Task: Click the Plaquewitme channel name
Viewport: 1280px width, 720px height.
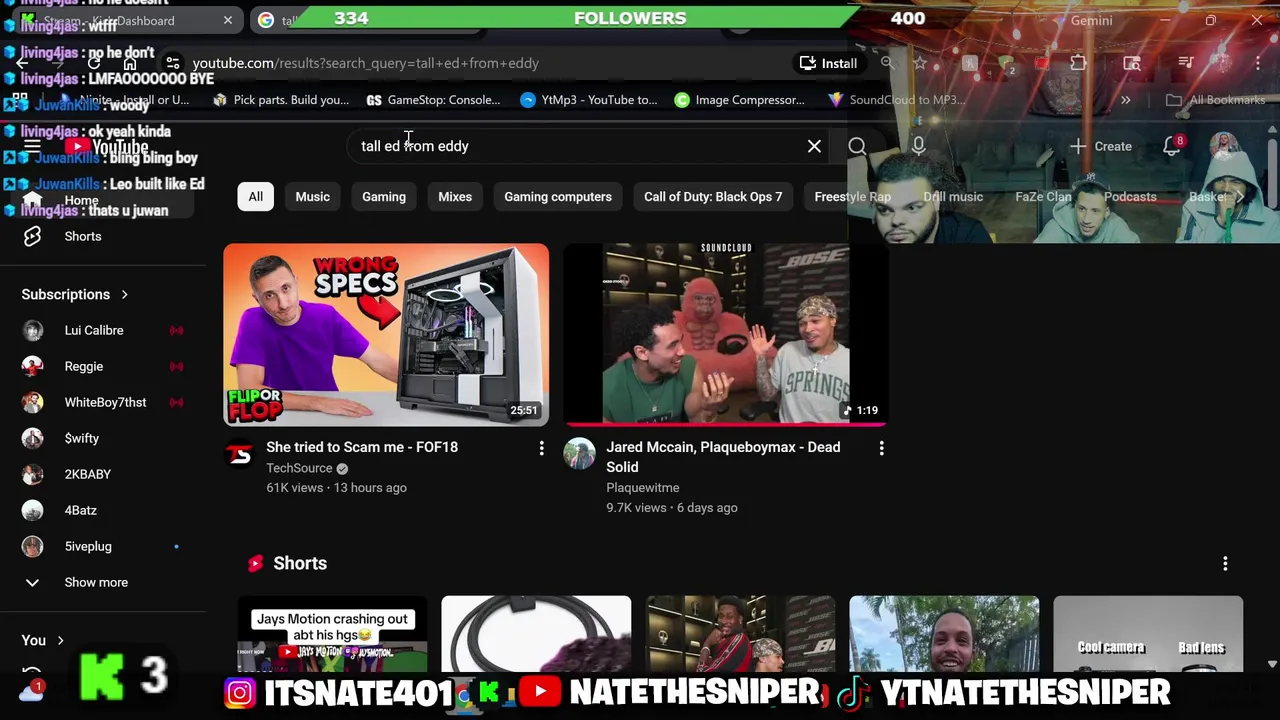Action: pos(643,488)
